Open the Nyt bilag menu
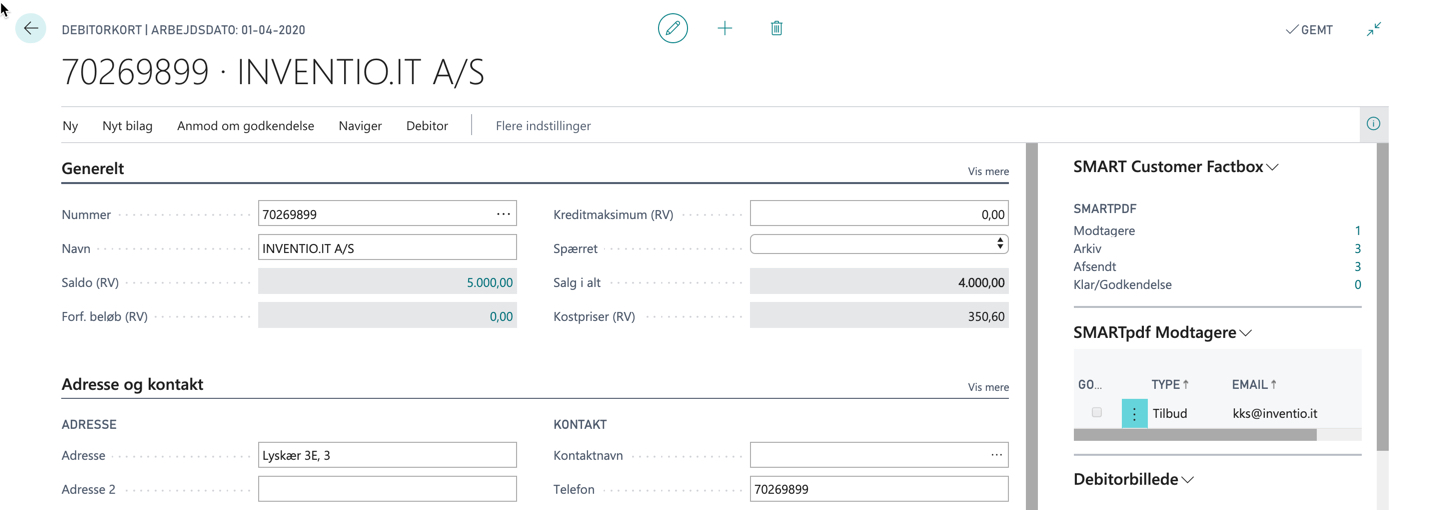 (x=127, y=126)
